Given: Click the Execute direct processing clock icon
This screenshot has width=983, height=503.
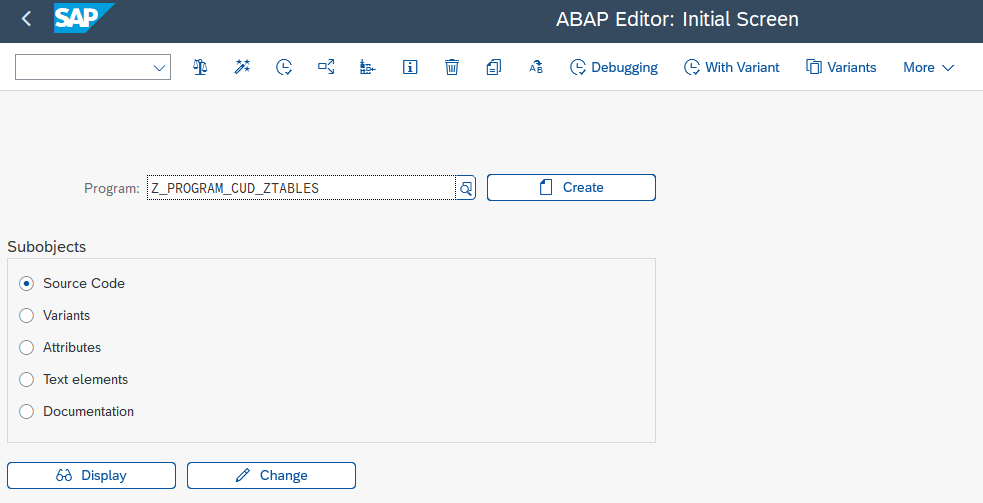Looking at the screenshot, I should point(284,67).
